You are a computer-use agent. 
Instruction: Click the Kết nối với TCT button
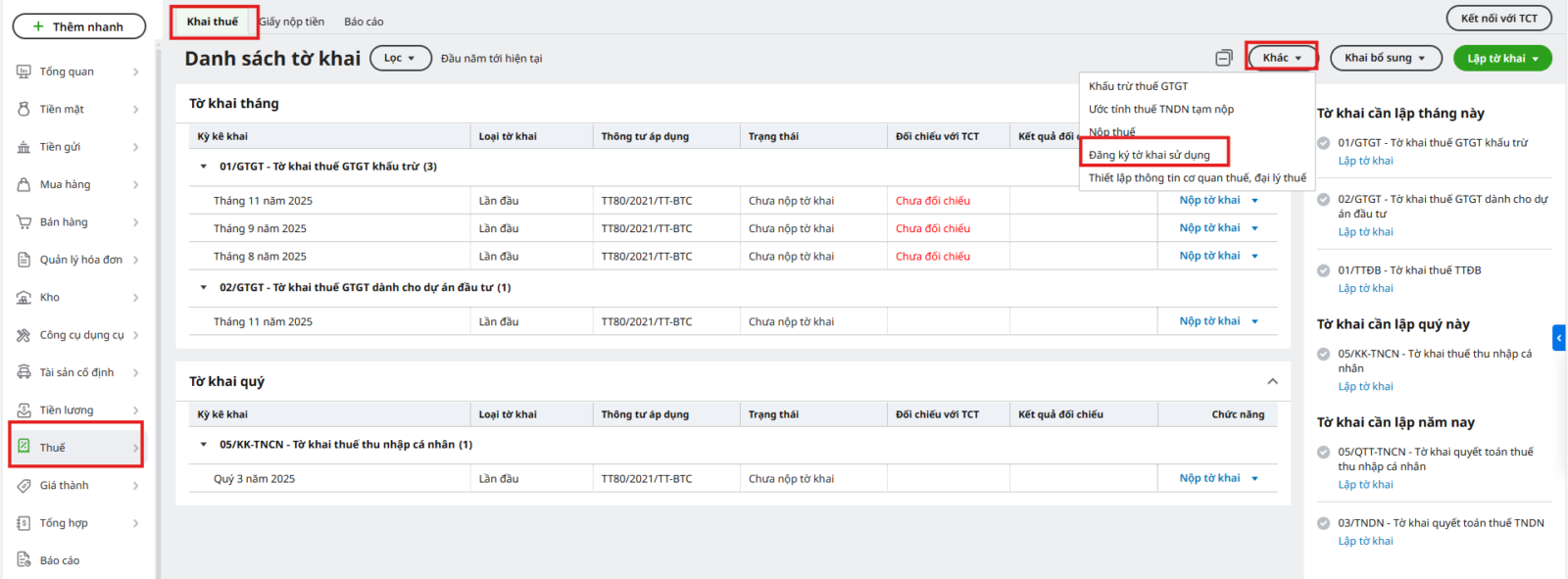[x=1498, y=19]
